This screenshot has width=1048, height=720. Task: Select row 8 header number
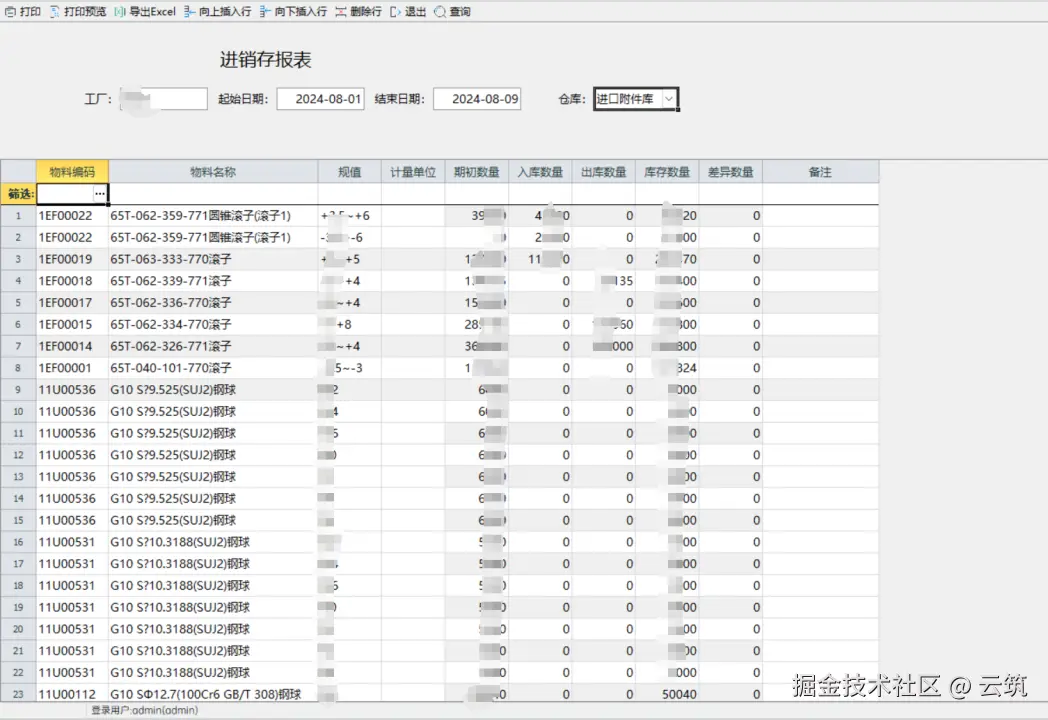point(18,368)
